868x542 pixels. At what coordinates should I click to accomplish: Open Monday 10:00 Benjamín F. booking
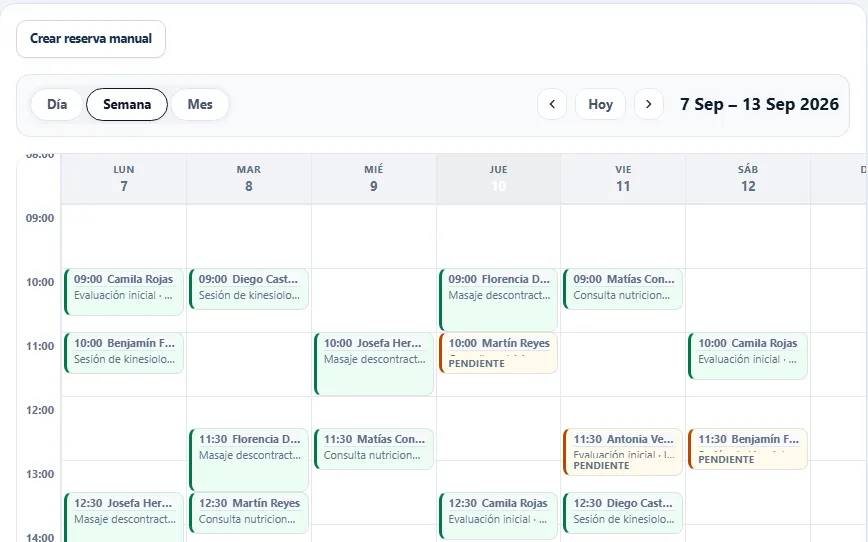coord(124,353)
